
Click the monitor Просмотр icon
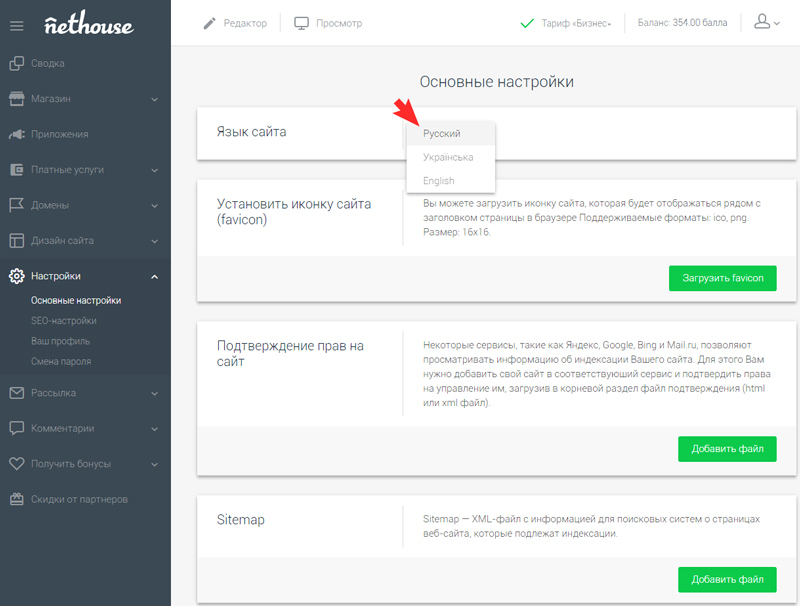[302, 23]
